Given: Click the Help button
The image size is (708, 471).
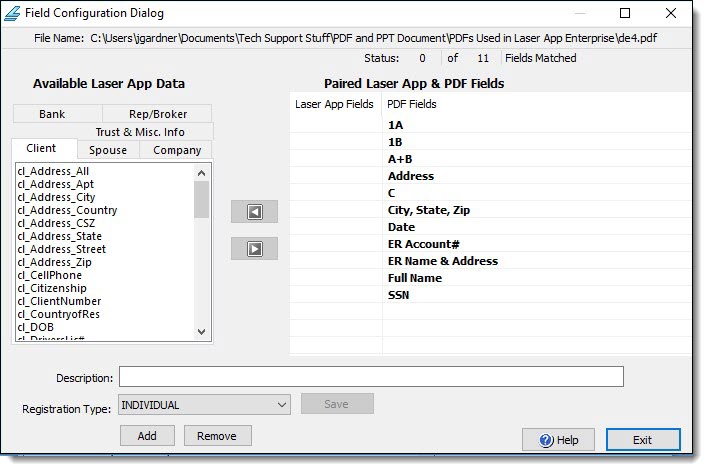Looking at the screenshot, I should pyautogui.click(x=558, y=440).
